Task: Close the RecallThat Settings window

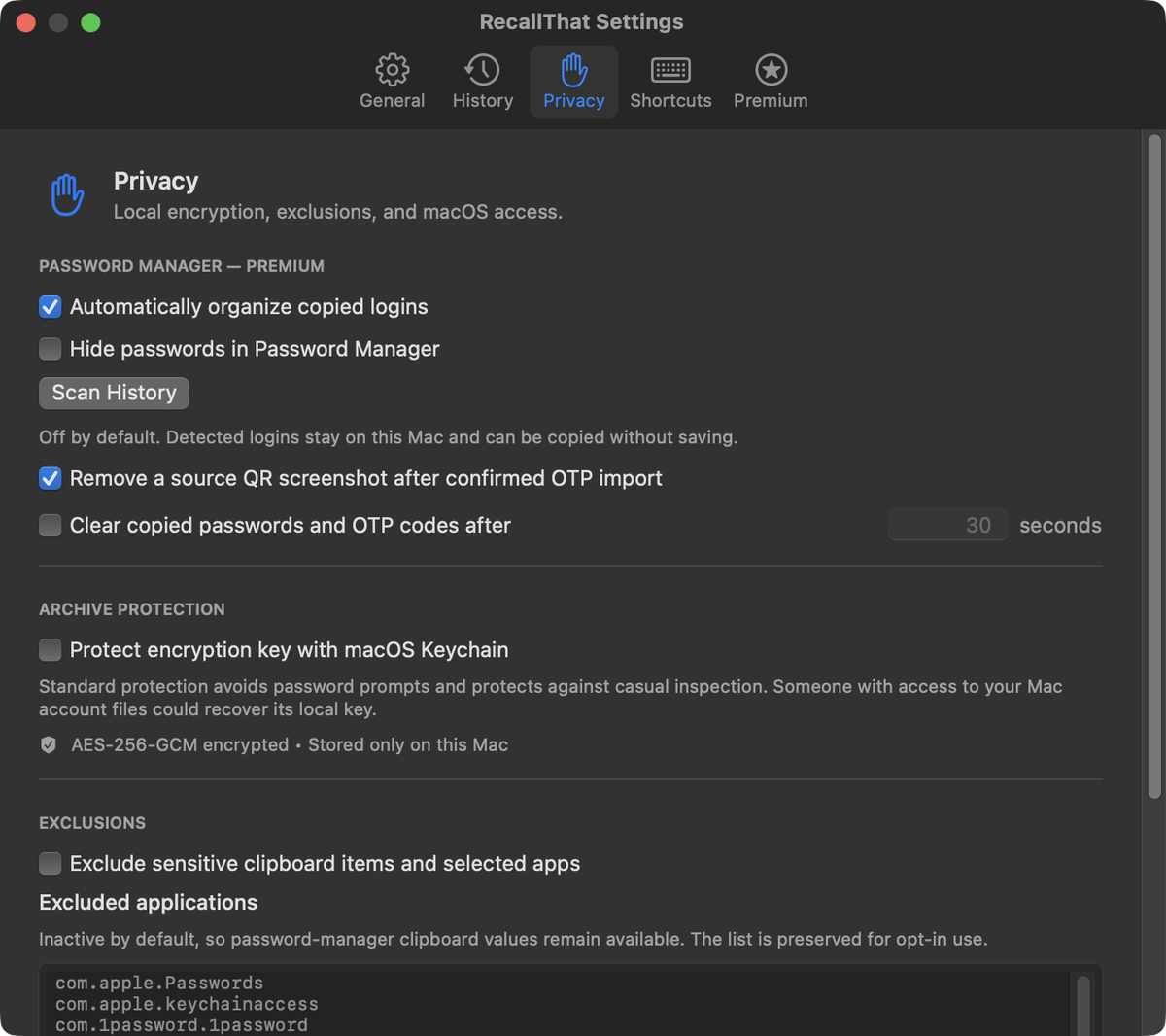Action: [x=26, y=22]
